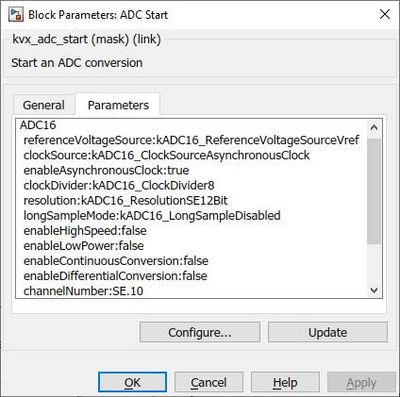The image size is (400, 397).
Task: Click the clockDivider parameter line
Action: point(119,185)
